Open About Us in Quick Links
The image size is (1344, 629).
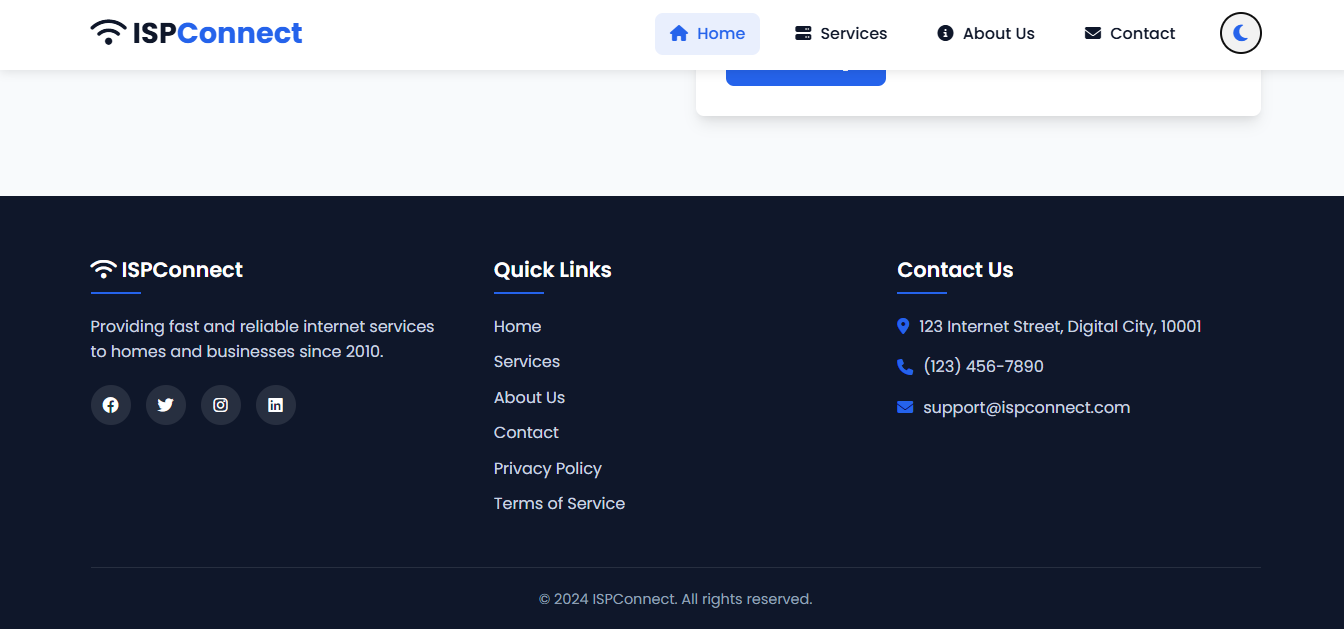coord(529,397)
